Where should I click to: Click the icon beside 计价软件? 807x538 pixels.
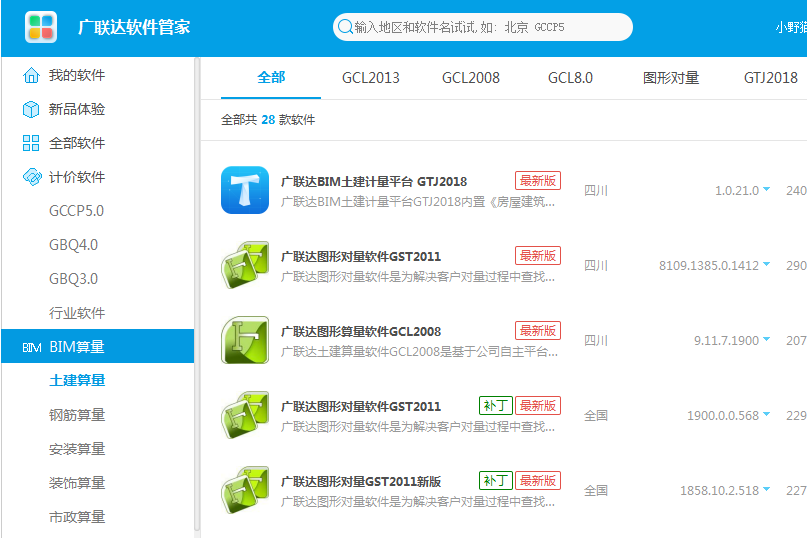pos(32,177)
